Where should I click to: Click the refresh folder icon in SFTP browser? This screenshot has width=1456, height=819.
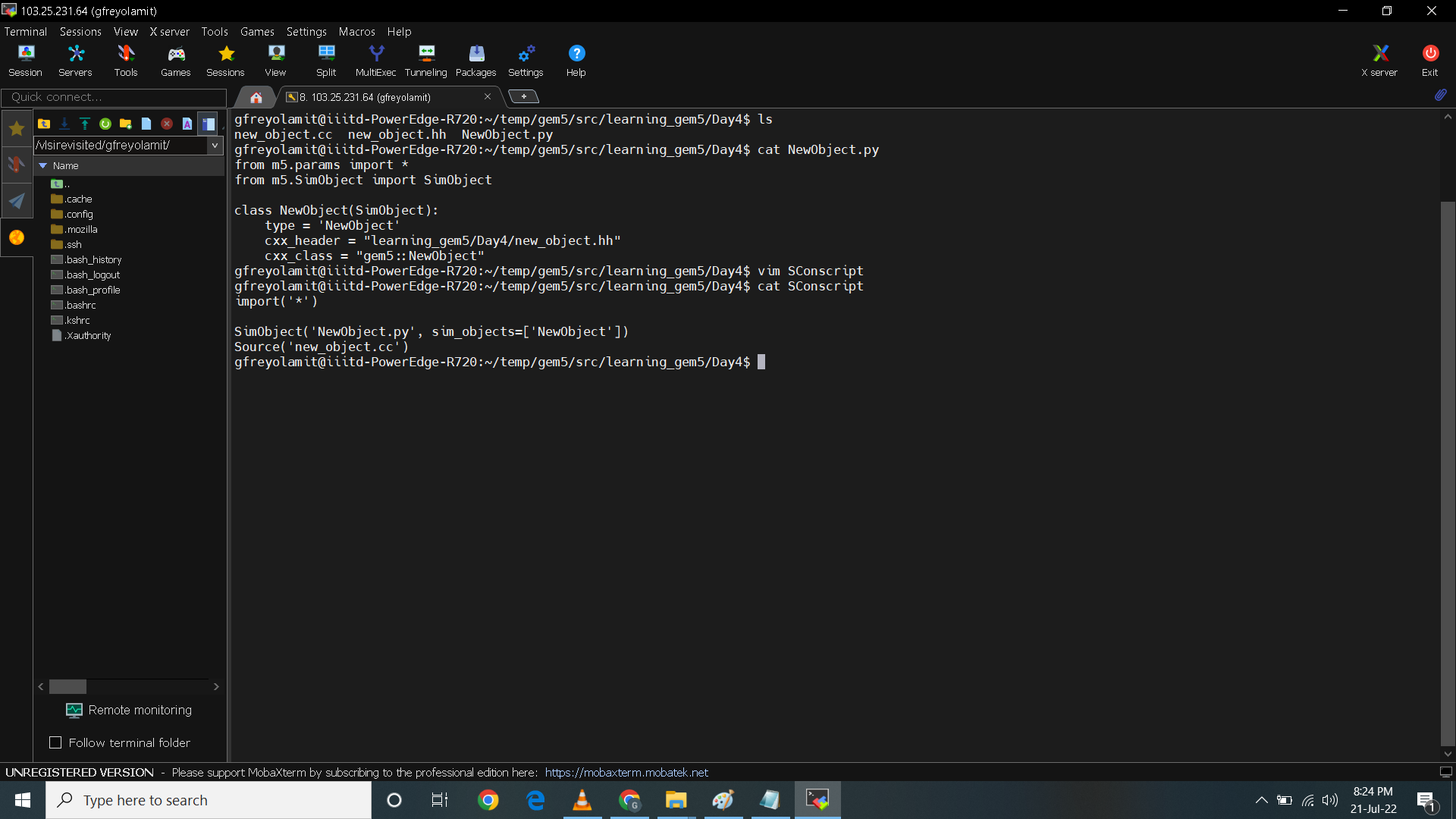(x=105, y=124)
